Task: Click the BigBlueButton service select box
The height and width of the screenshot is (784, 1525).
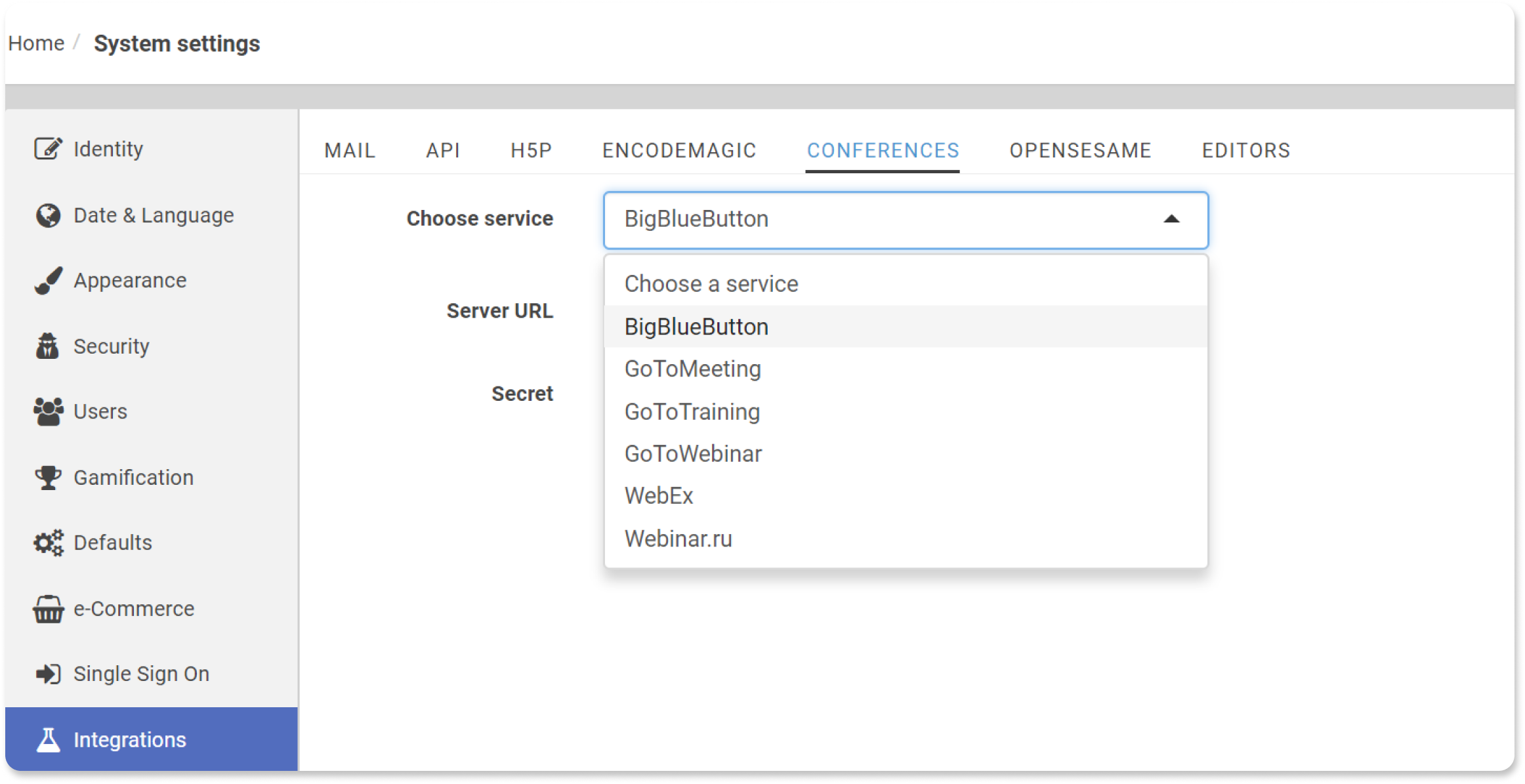Action: coord(906,220)
